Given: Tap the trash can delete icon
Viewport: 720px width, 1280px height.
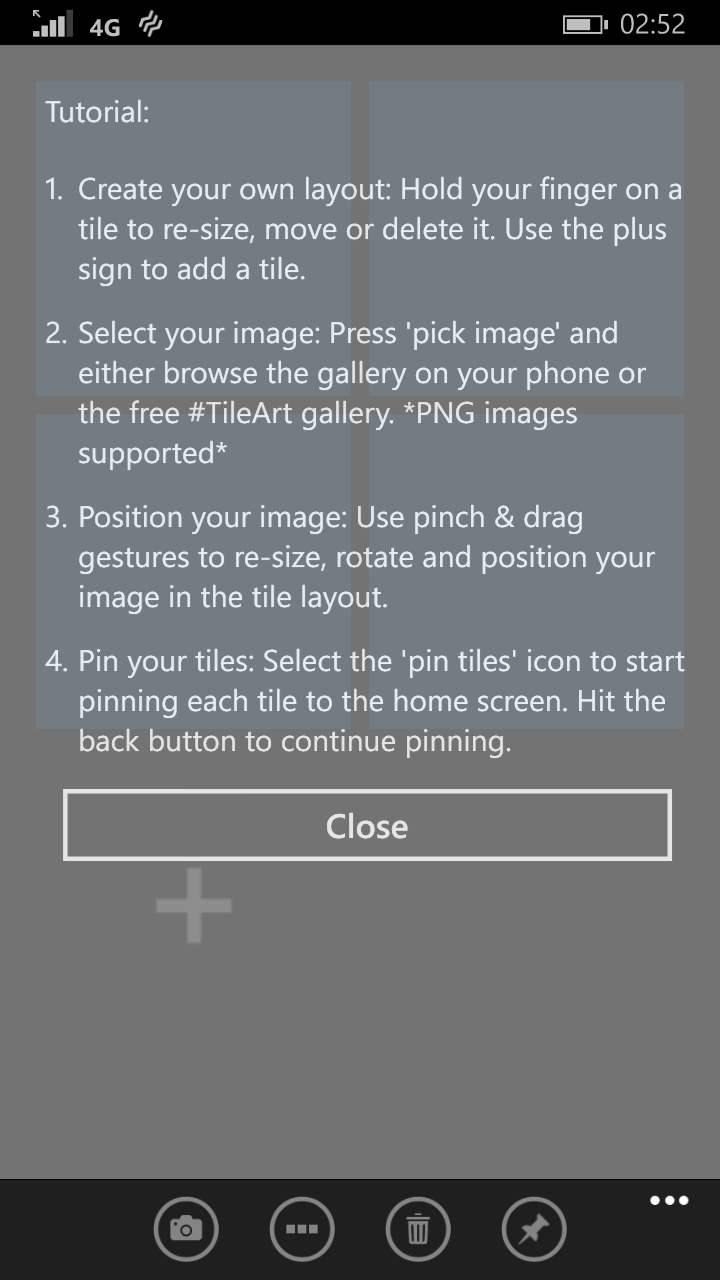Looking at the screenshot, I should tap(418, 1229).
